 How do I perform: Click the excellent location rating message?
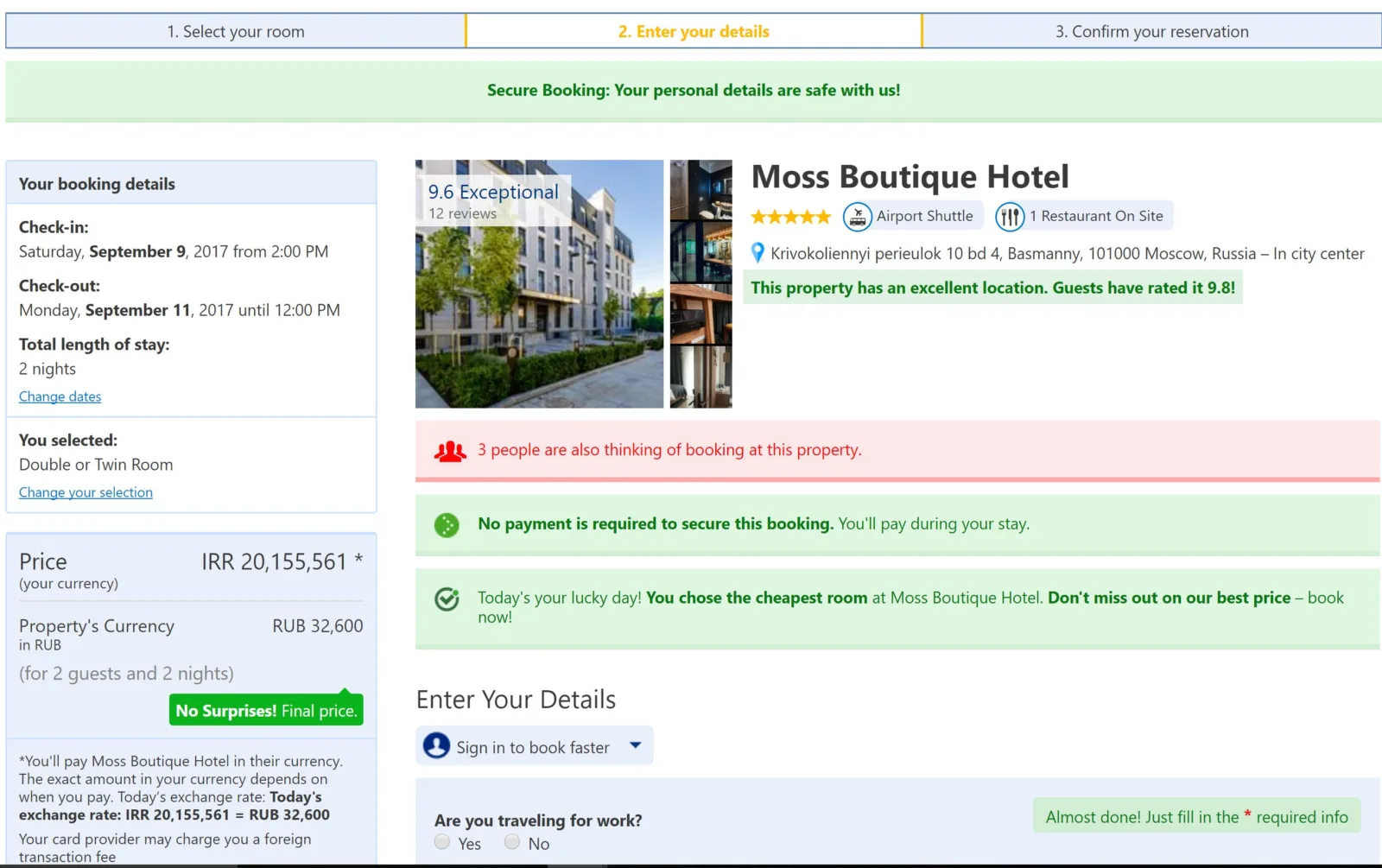coord(993,288)
